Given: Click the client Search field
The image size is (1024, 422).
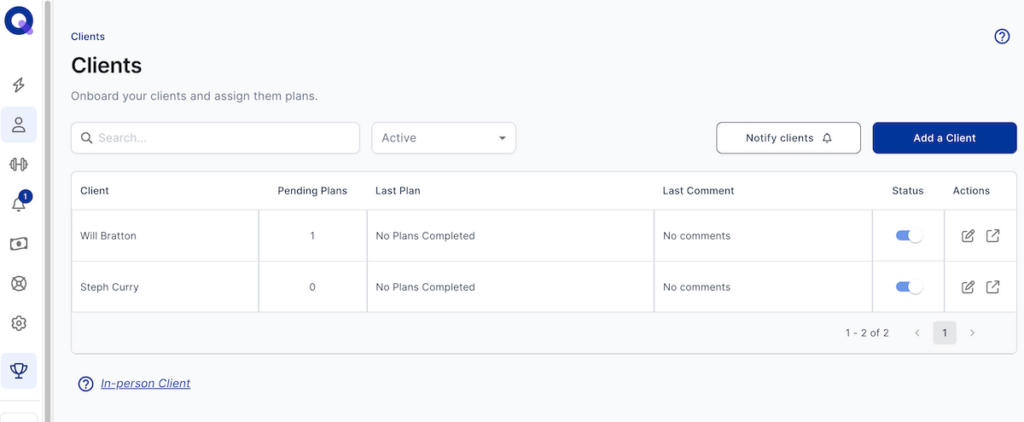Looking at the screenshot, I should pyautogui.click(x=215, y=138).
